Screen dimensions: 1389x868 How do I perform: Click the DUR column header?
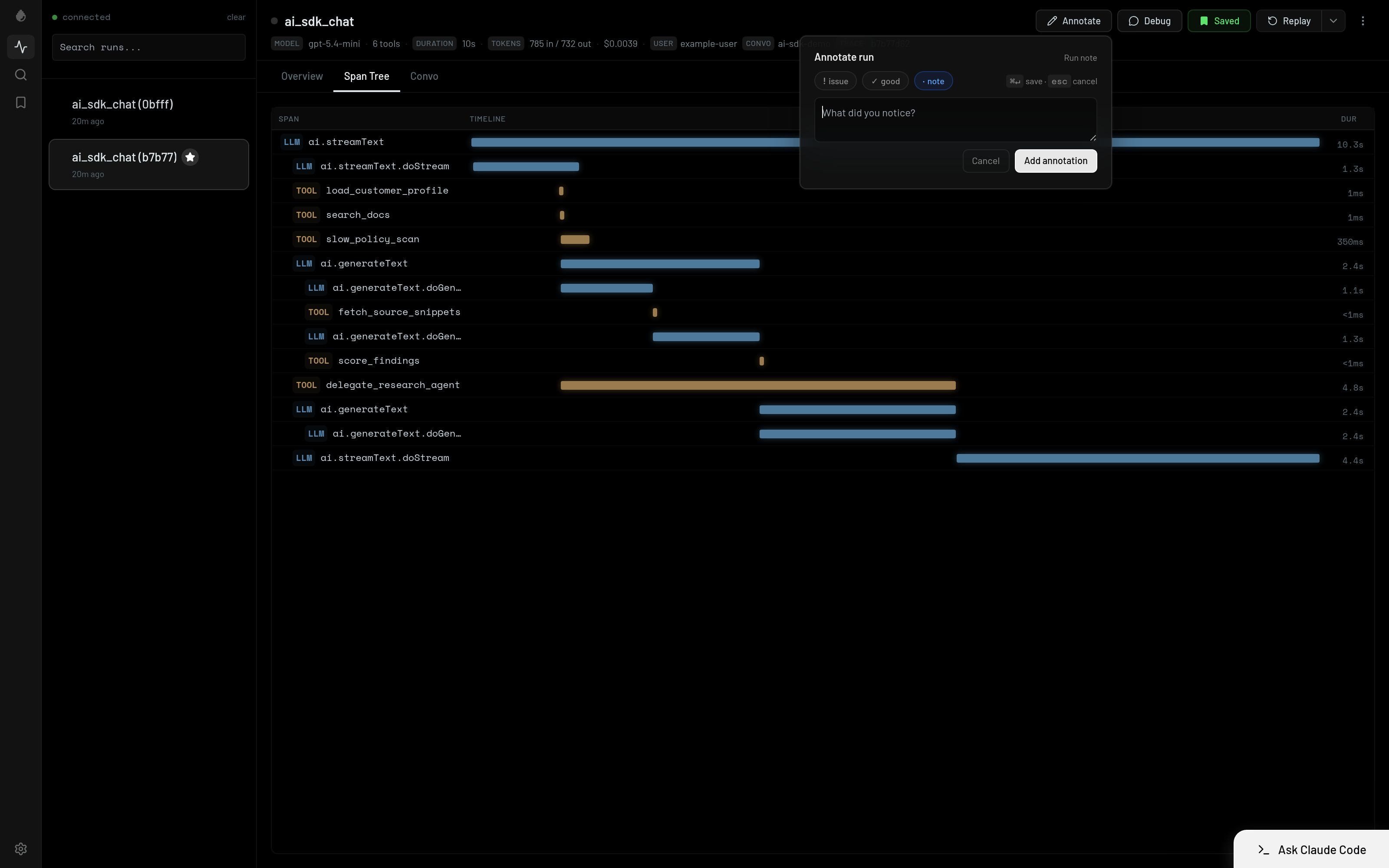click(1348, 119)
